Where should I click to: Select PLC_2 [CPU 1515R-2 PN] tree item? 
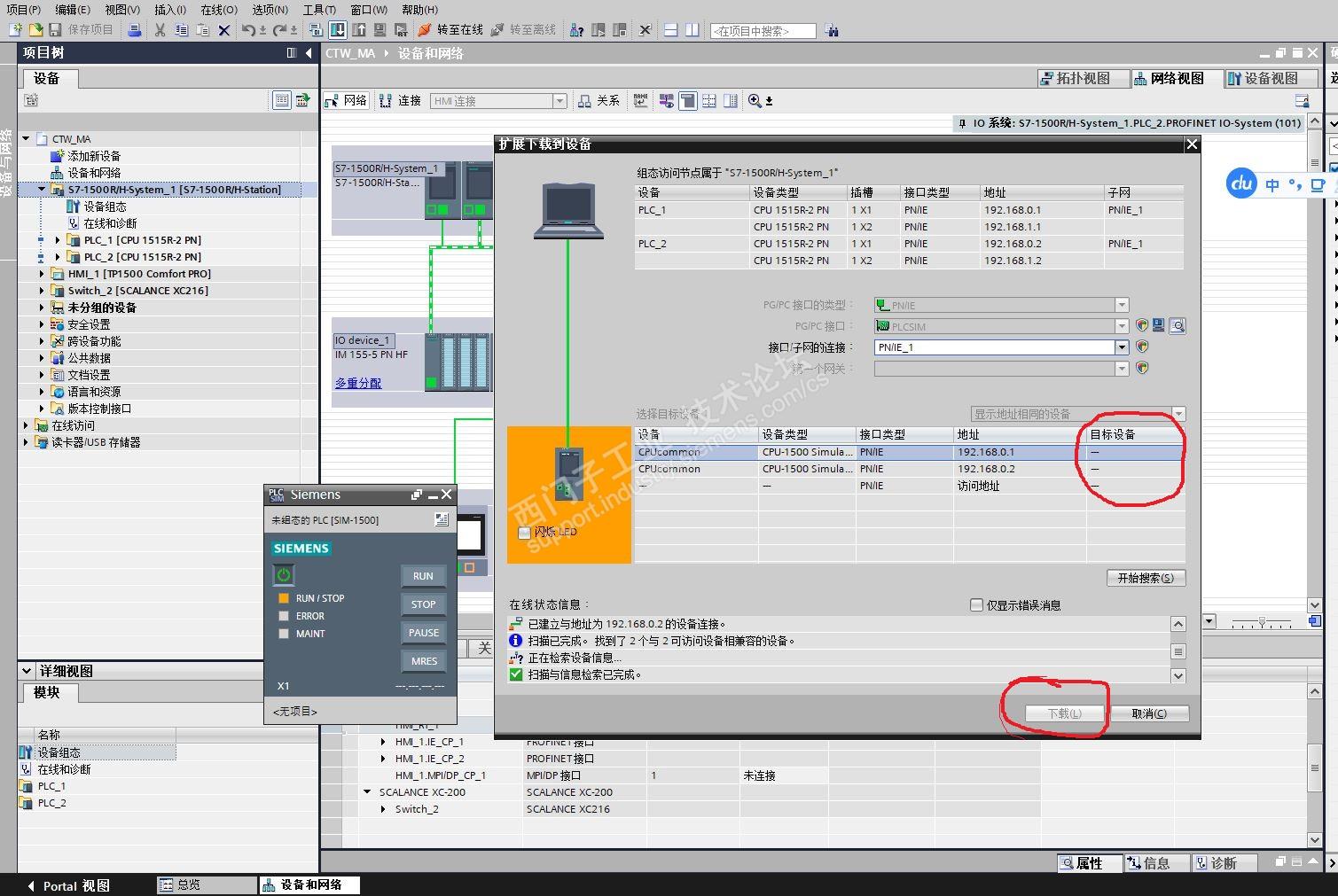142,257
